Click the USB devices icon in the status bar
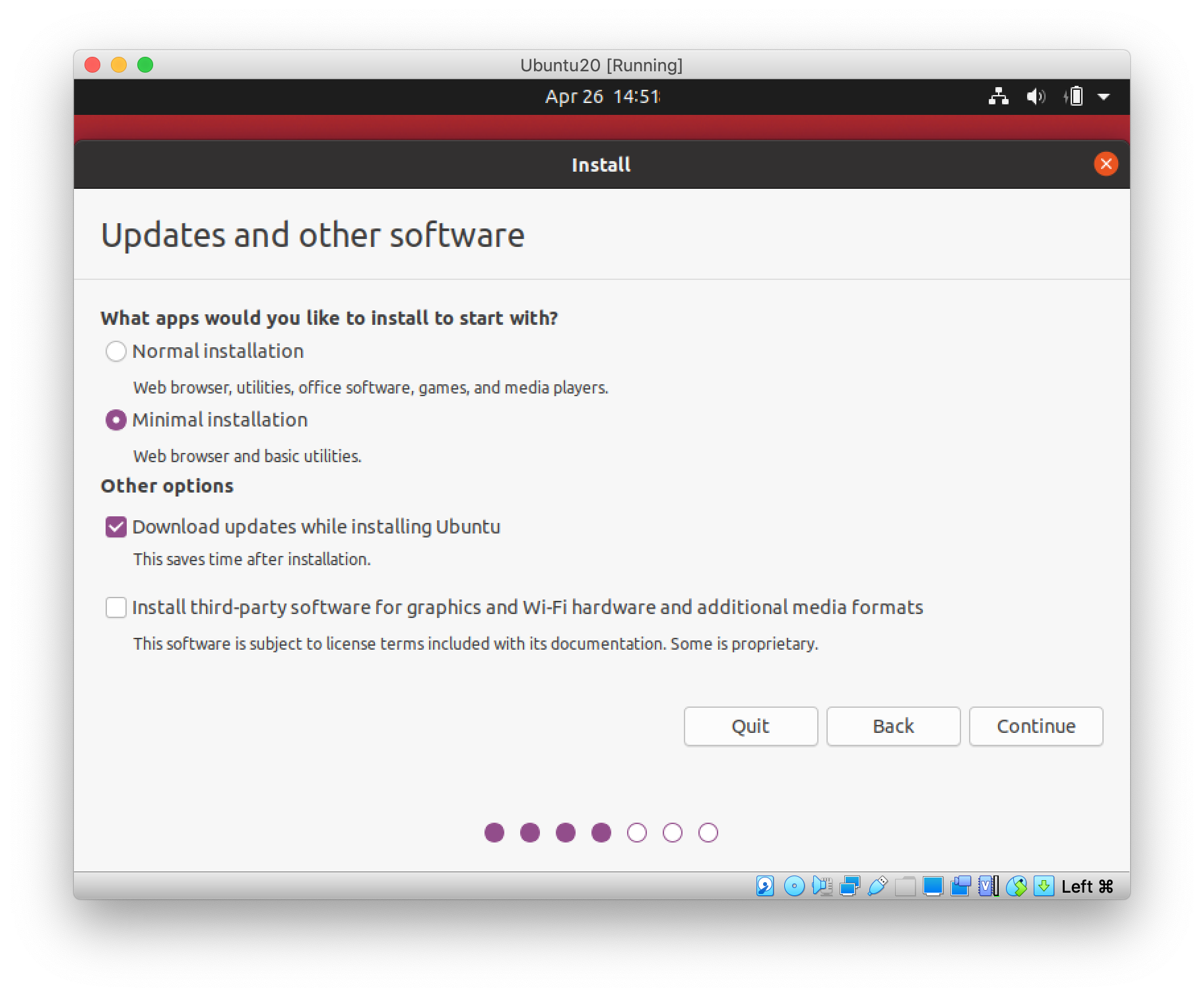The image size is (1204, 997). (878, 886)
